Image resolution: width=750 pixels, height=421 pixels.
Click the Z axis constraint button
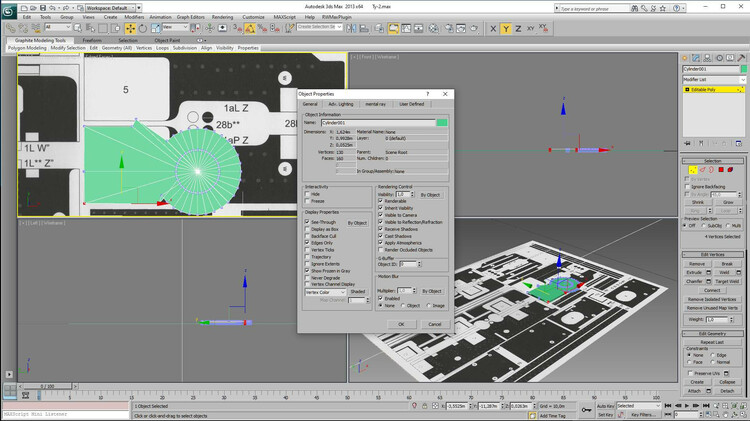520,29
